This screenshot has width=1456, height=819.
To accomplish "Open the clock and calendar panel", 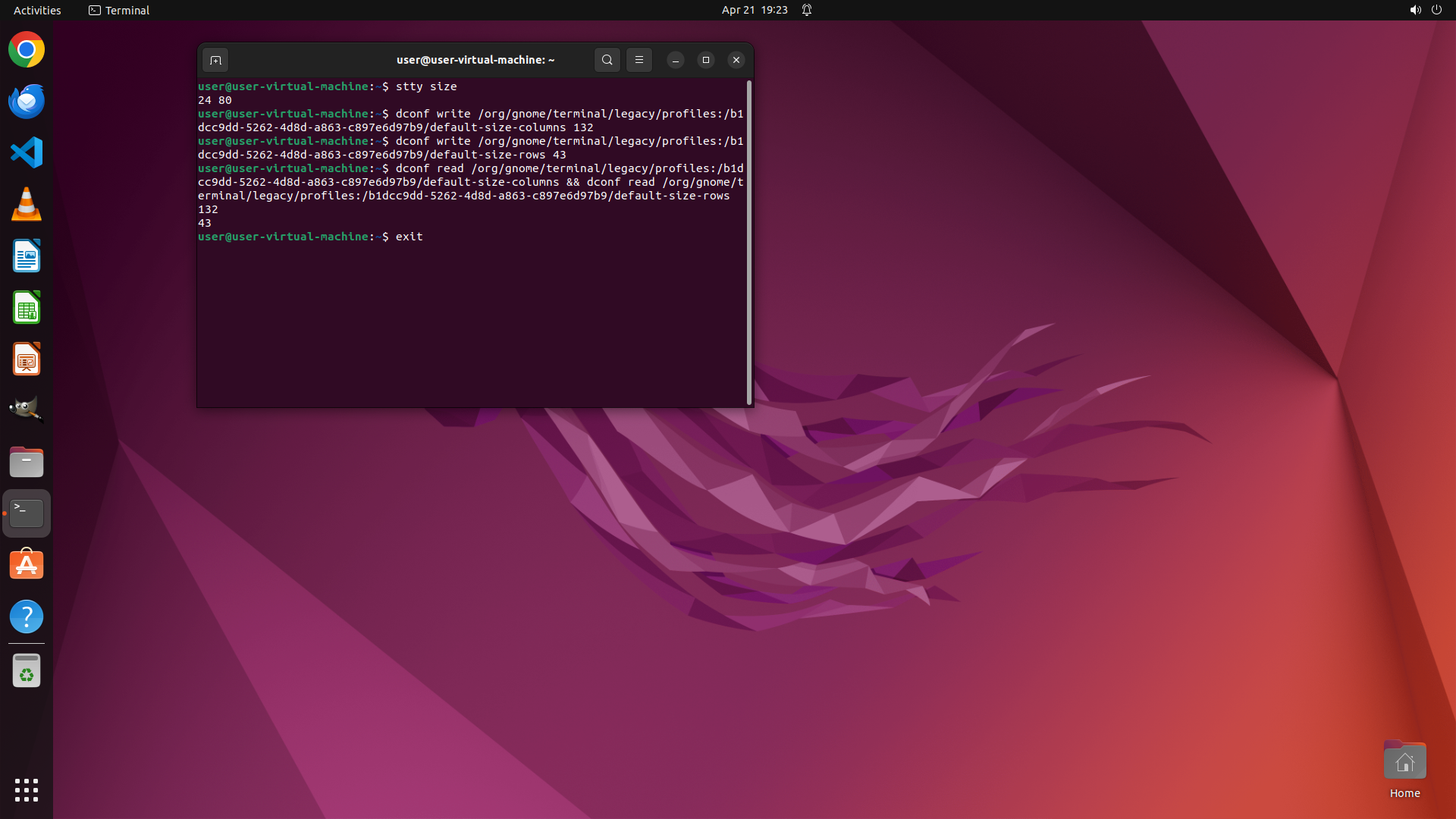I will click(754, 10).
